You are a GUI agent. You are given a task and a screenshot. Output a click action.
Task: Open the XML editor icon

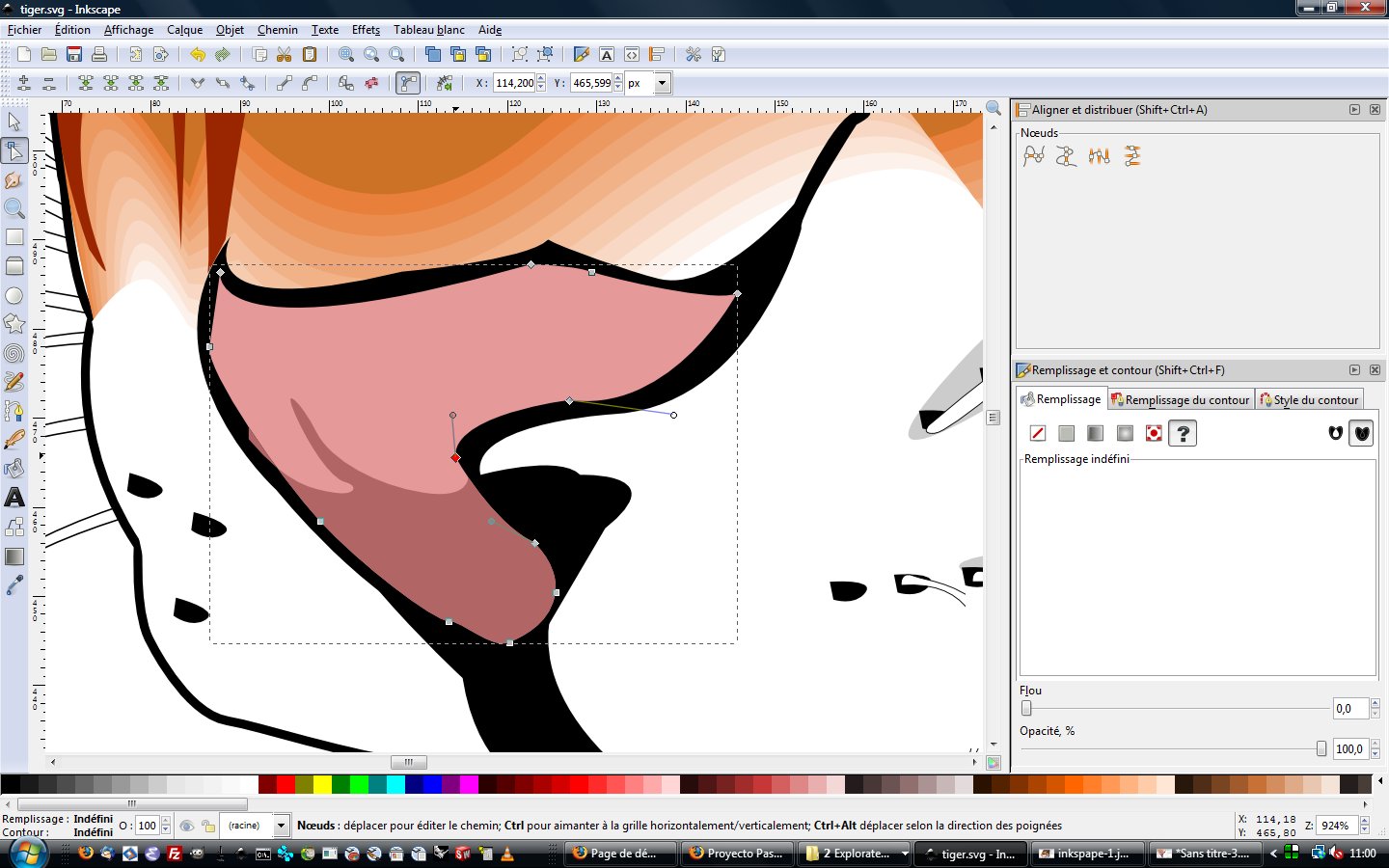point(632,54)
